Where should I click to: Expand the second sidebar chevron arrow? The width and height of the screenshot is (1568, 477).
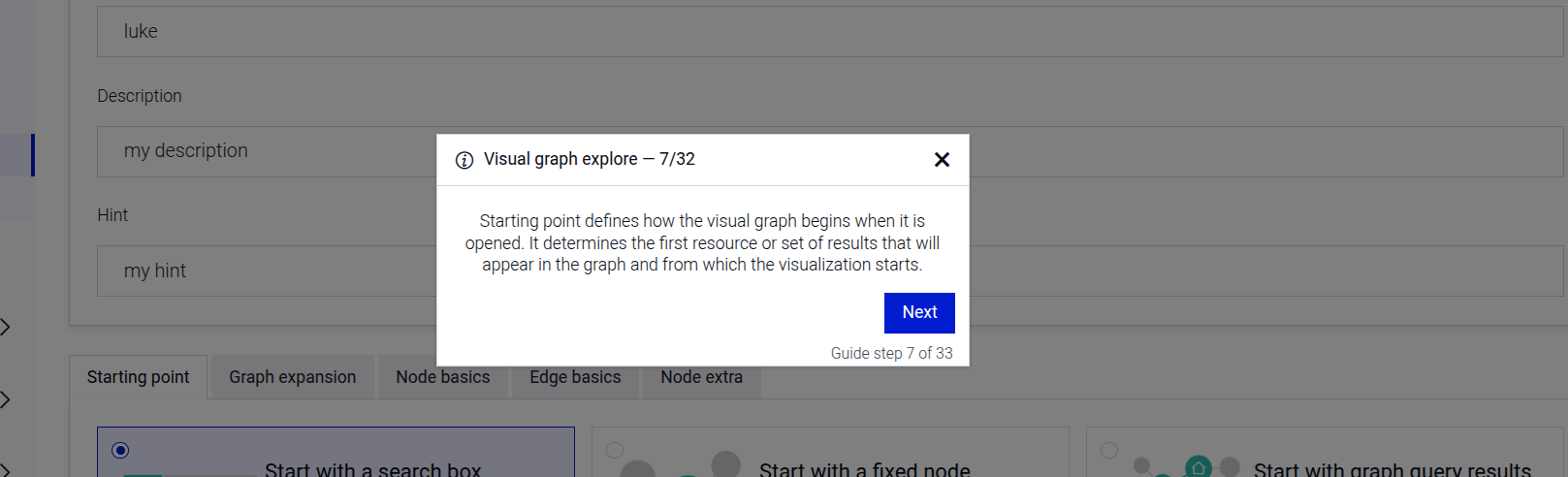coord(6,398)
